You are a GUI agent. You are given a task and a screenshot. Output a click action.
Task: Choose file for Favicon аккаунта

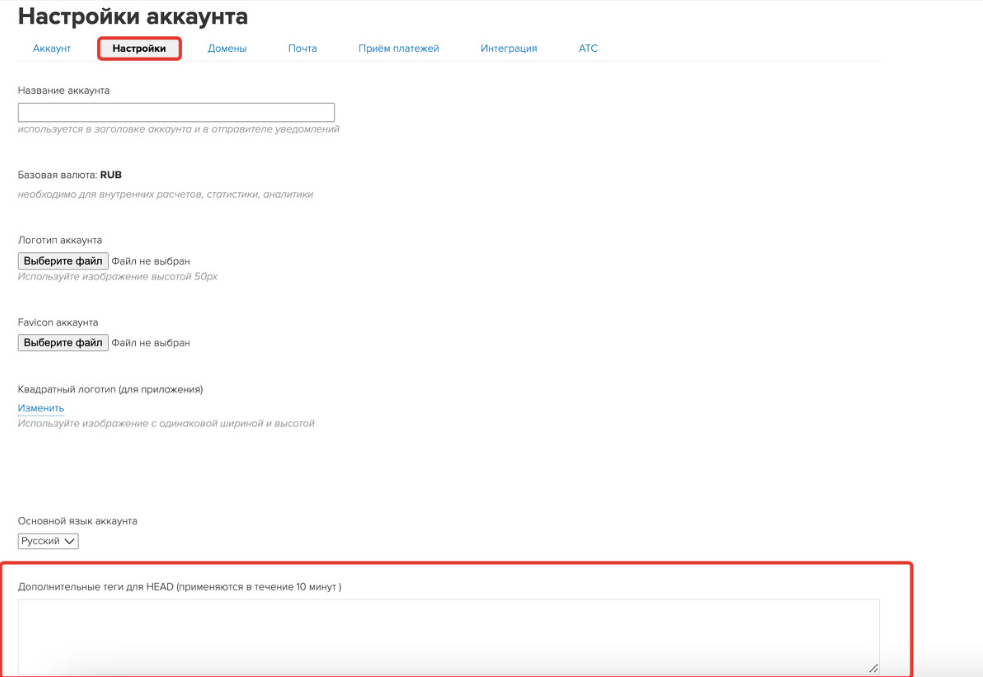(63, 343)
